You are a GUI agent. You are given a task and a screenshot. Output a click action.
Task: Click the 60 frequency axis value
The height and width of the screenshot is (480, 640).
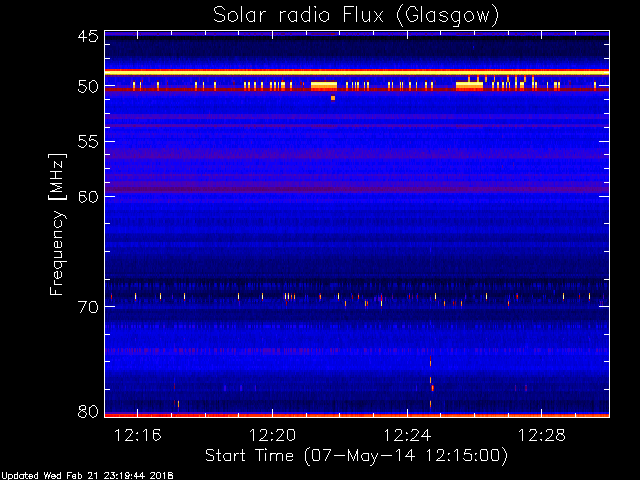tap(88, 197)
